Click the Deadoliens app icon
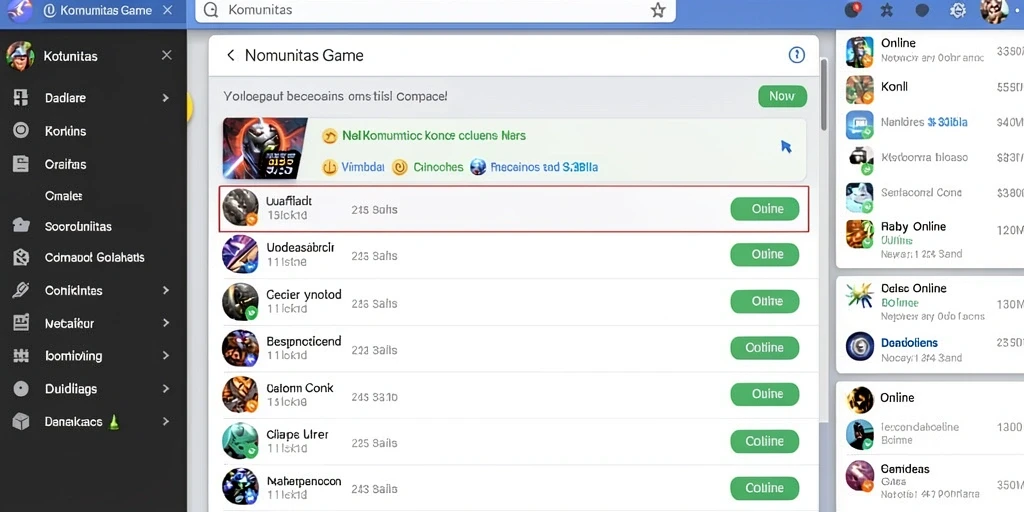Viewport: 1024px width, 512px height. click(859, 346)
